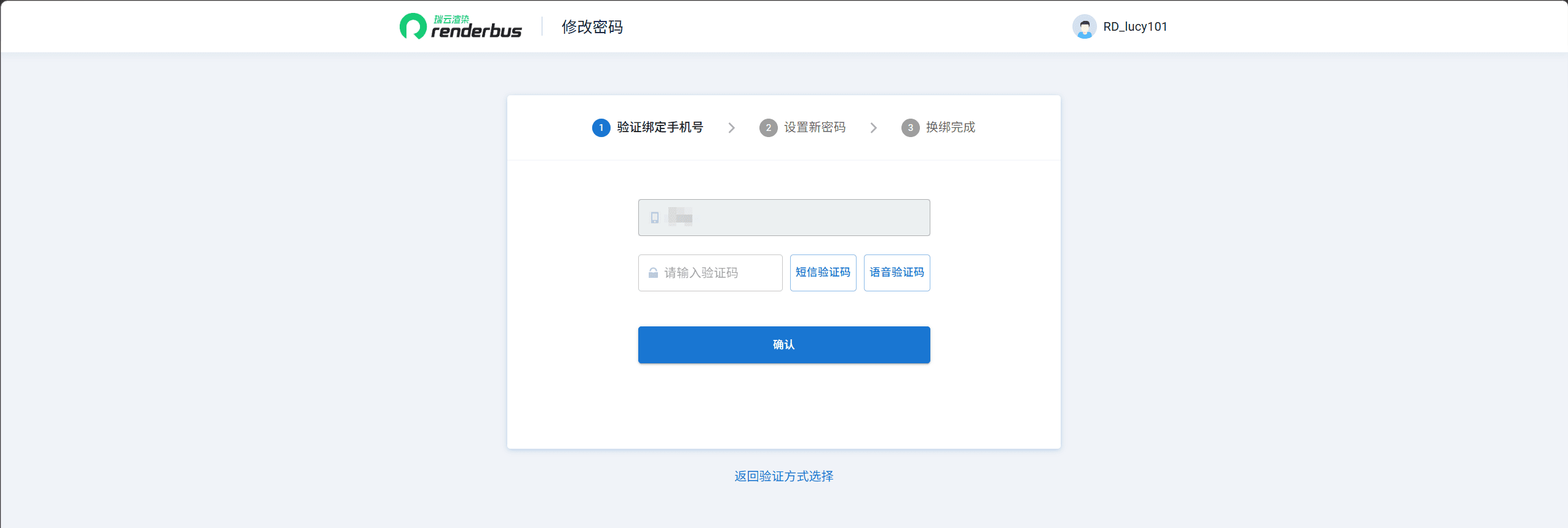Click the disabled phone number field

[784, 218]
